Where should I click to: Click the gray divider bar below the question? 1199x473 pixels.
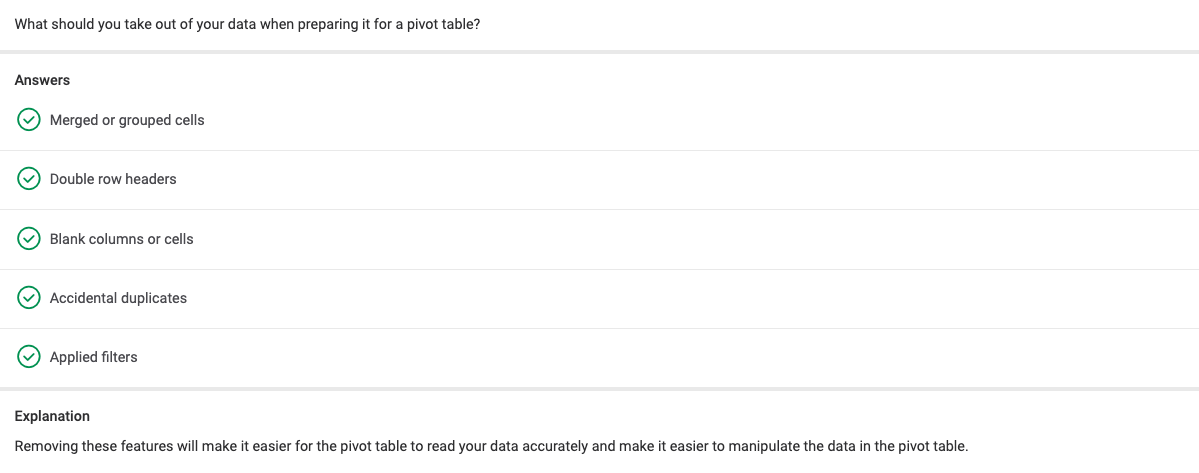tap(600, 52)
